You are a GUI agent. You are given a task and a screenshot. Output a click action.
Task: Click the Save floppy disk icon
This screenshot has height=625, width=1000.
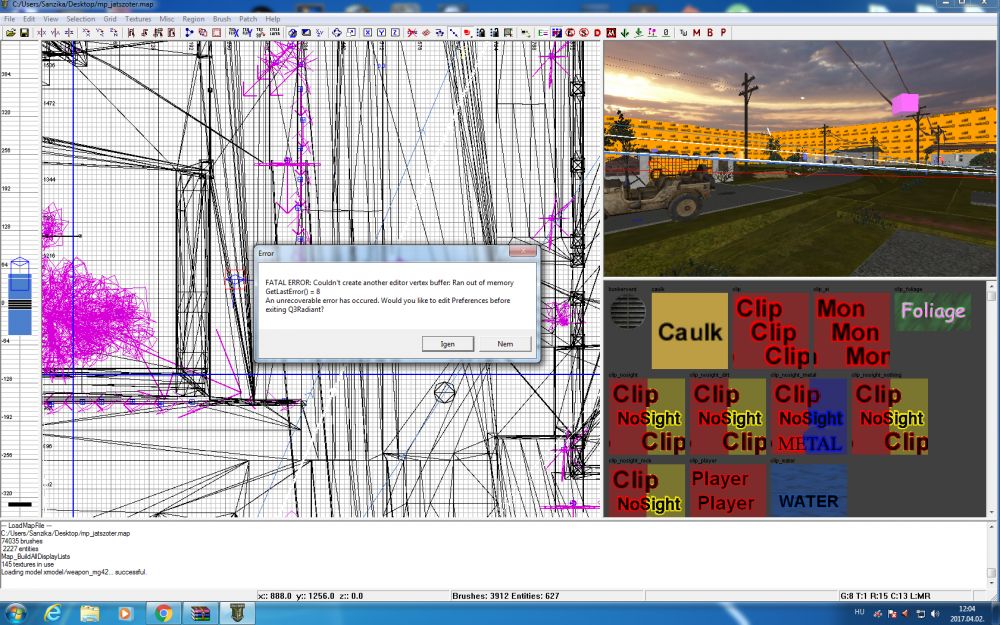click(24, 32)
